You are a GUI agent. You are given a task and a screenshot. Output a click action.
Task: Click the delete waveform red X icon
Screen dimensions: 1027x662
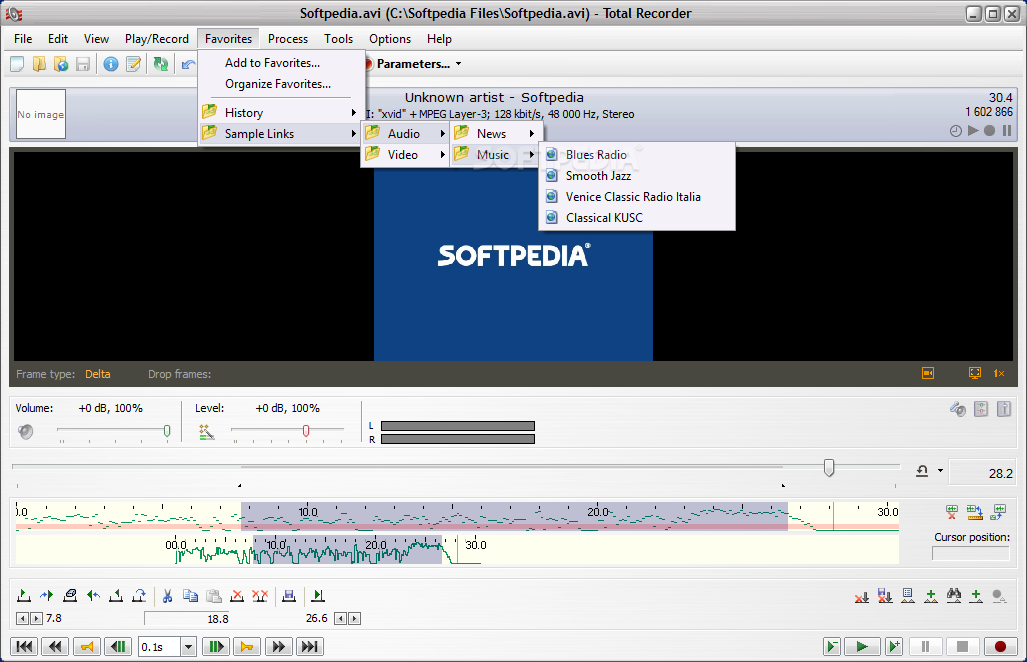(x=952, y=512)
